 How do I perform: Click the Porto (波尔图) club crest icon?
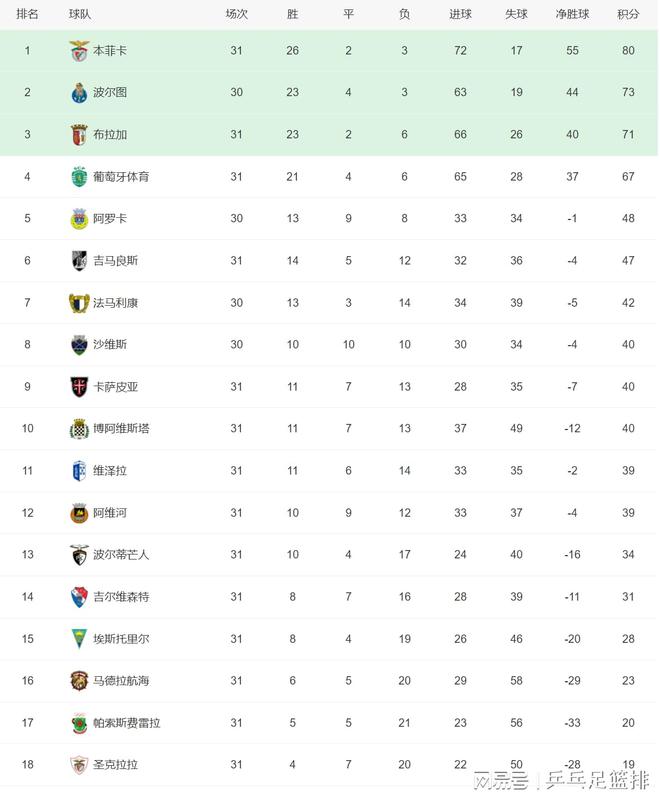(80, 92)
